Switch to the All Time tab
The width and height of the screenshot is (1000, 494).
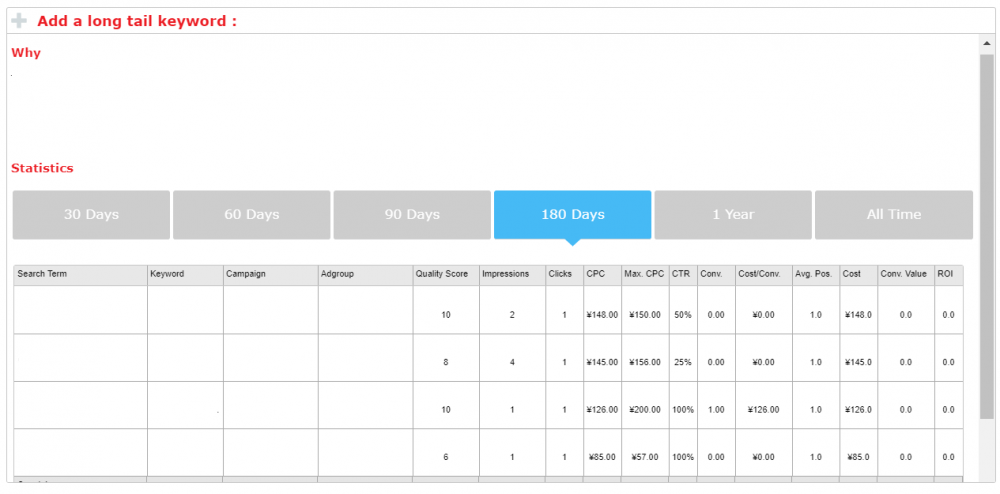tap(893, 215)
